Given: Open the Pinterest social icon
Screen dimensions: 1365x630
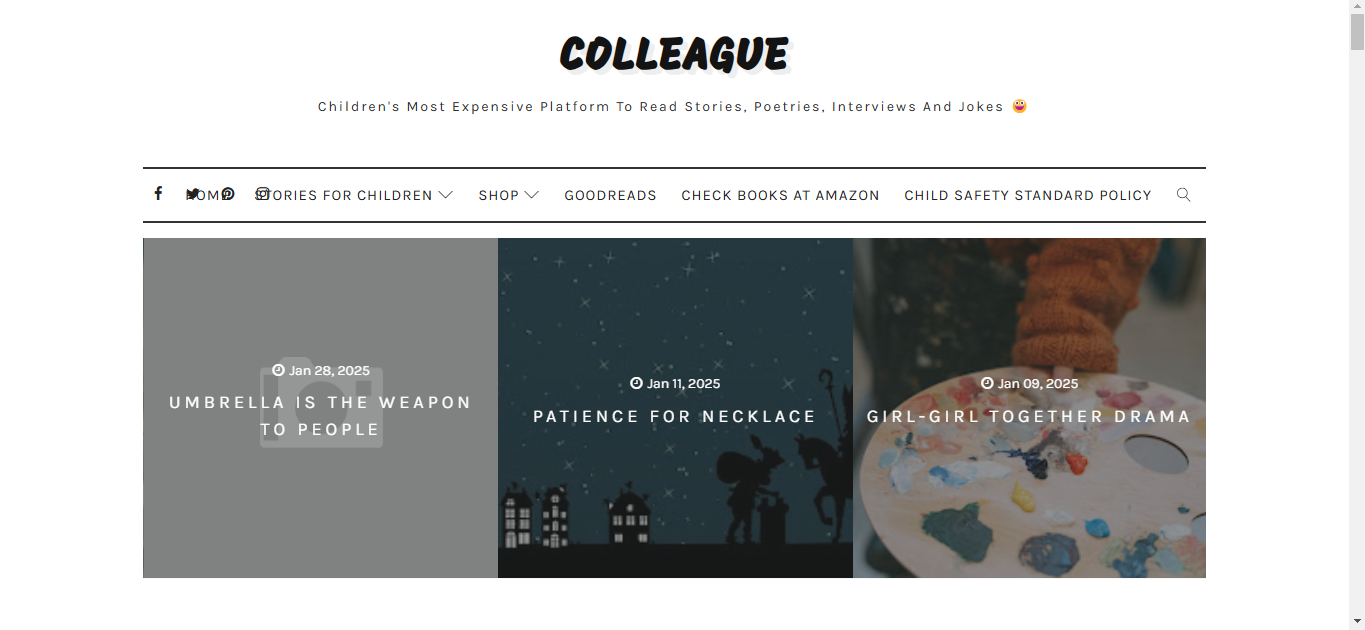Looking at the screenshot, I should (x=228, y=193).
